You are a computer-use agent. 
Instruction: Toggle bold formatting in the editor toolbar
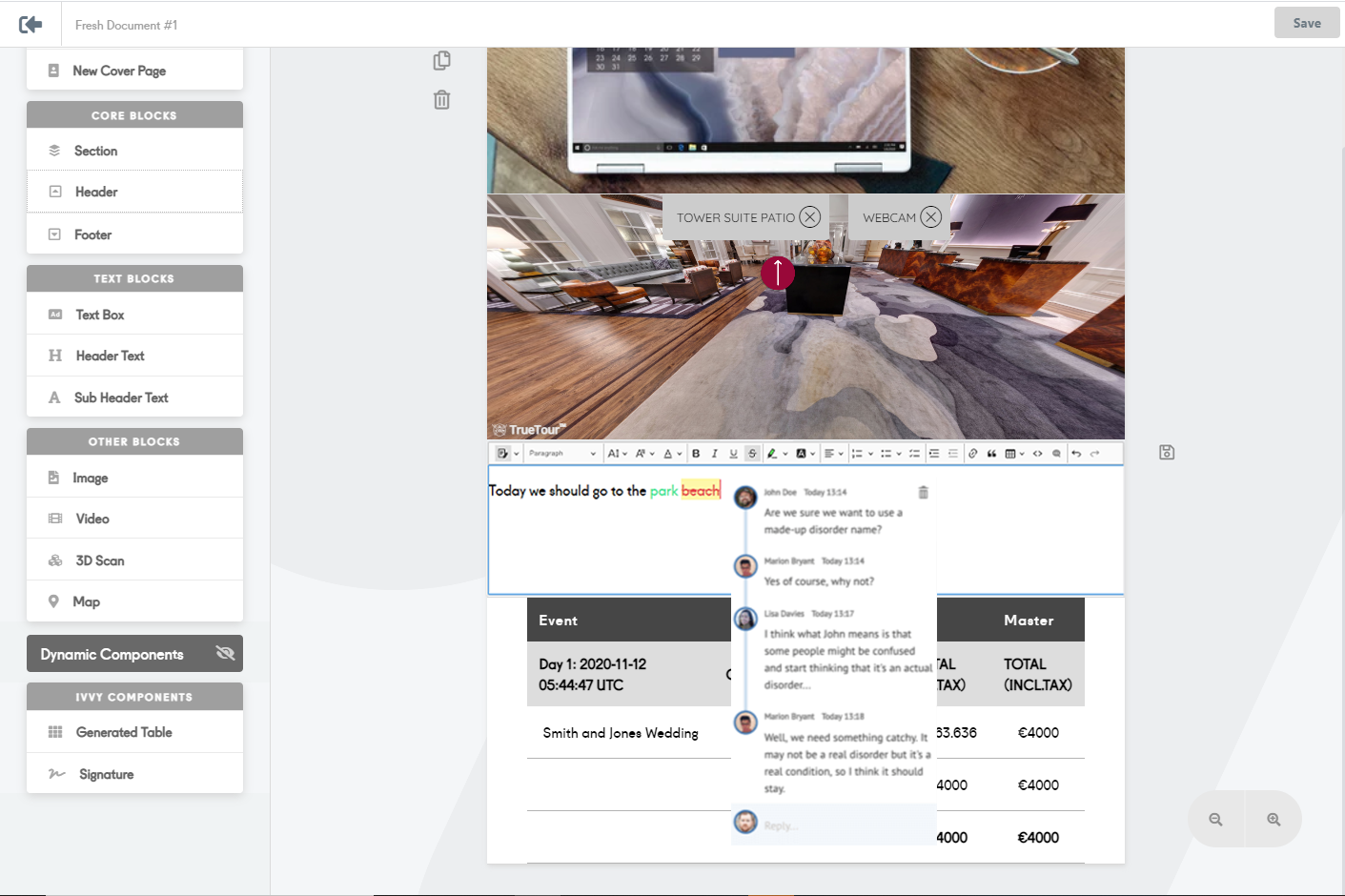696,454
